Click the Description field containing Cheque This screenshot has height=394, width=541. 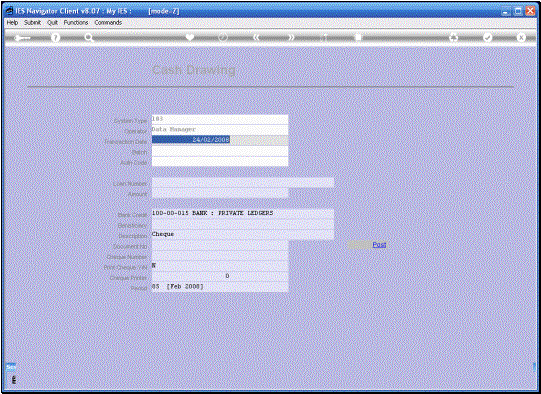point(243,235)
